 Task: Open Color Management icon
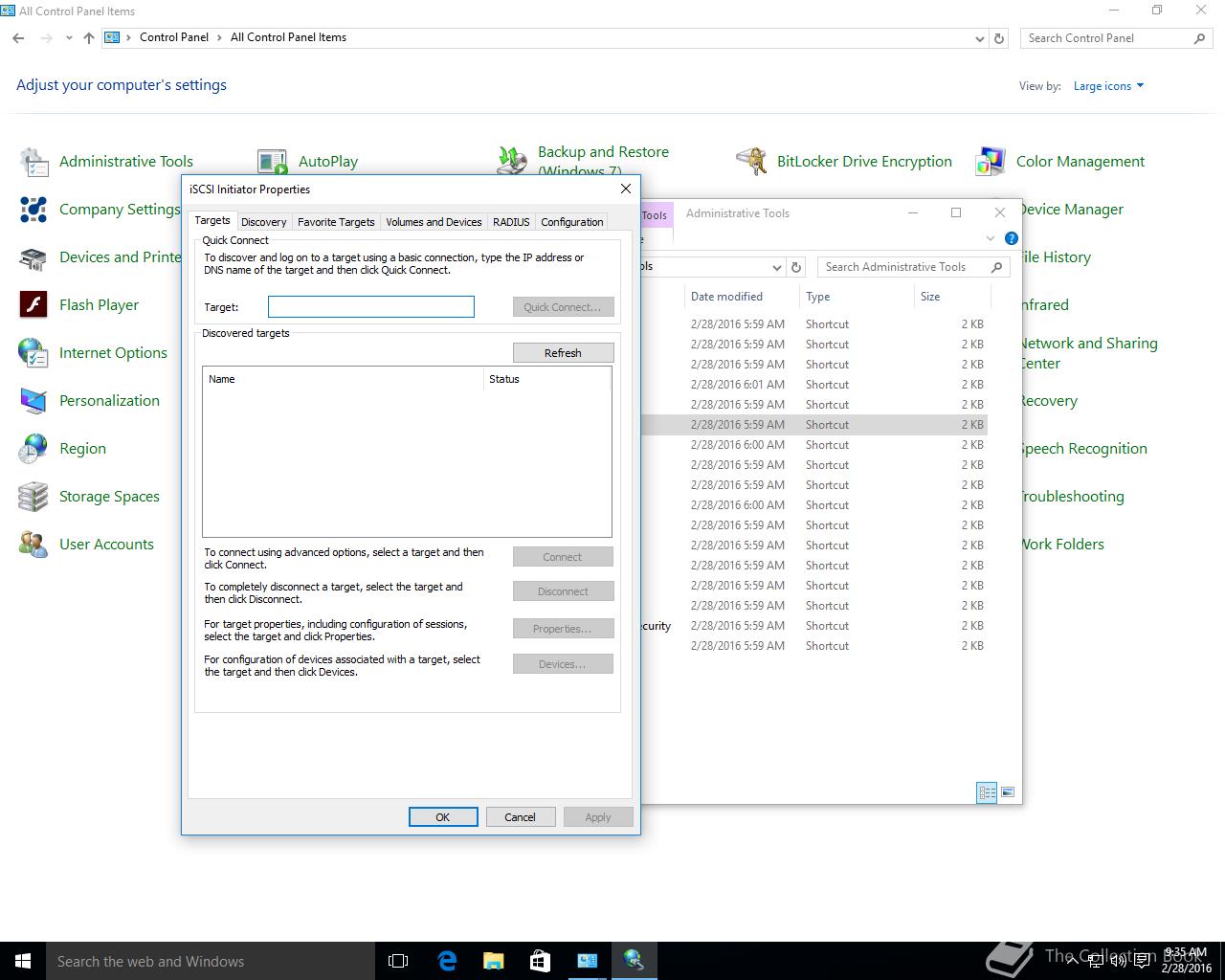[x=991, y=162]
